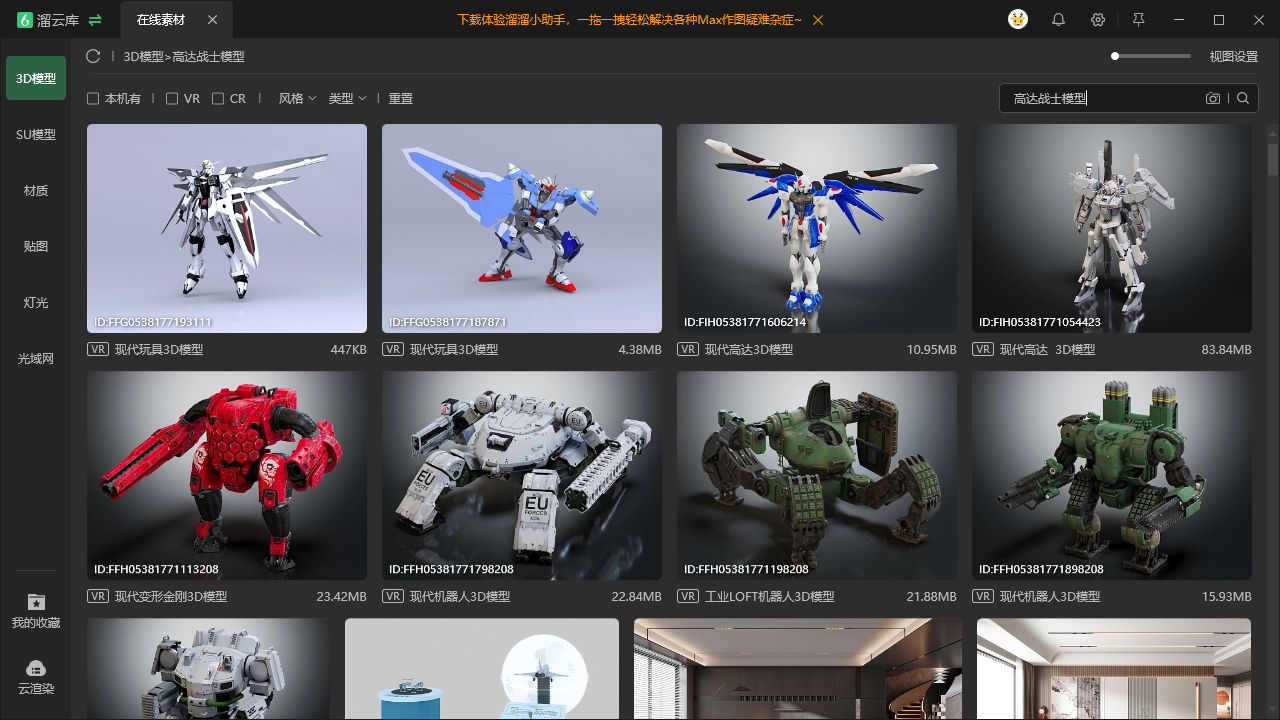
Task: Click the VR badge of the 22.84MB model
Action: (393, 596)
